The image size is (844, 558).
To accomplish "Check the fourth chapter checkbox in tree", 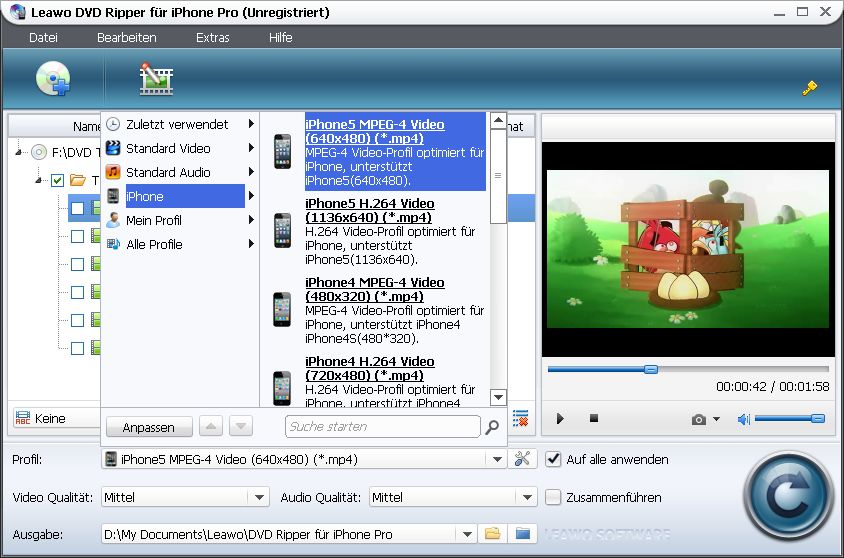I will coord(78,292).
